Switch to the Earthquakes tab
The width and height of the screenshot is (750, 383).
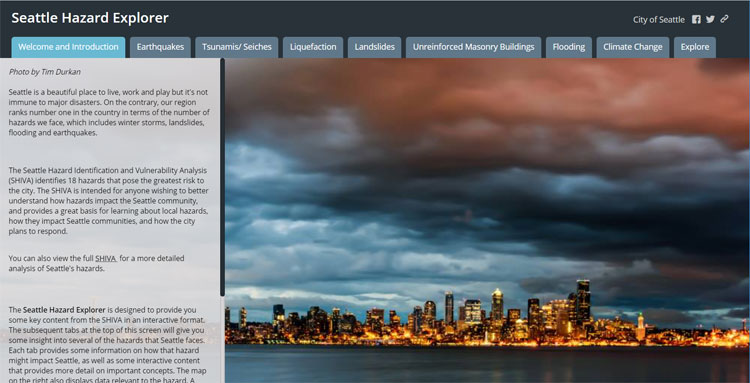point(160,47)
